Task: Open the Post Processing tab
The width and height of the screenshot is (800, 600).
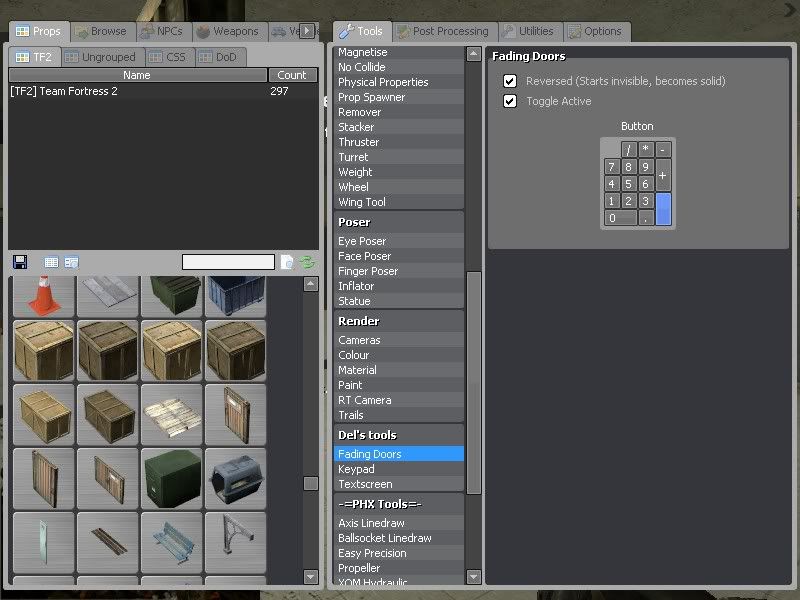Action: pyautogui.click(x=444, y=32)
